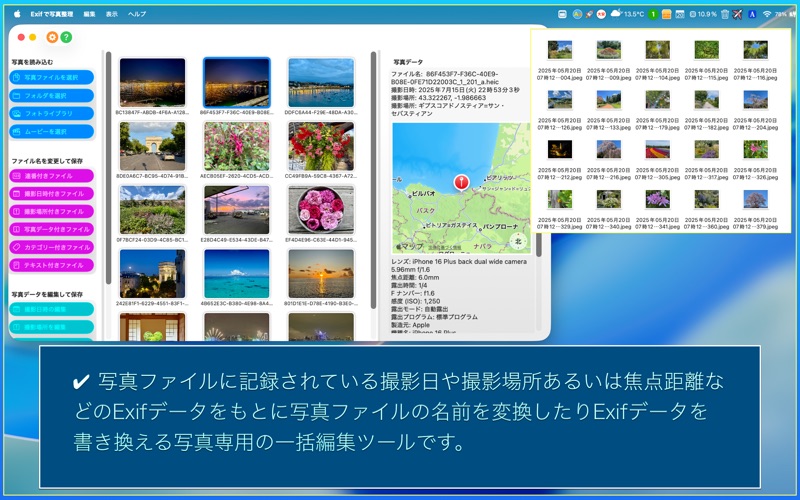Screen dimensions: 800x500
Task: Choose 撮影場所付きファイル rename option
Action: [x=52, y=211]
